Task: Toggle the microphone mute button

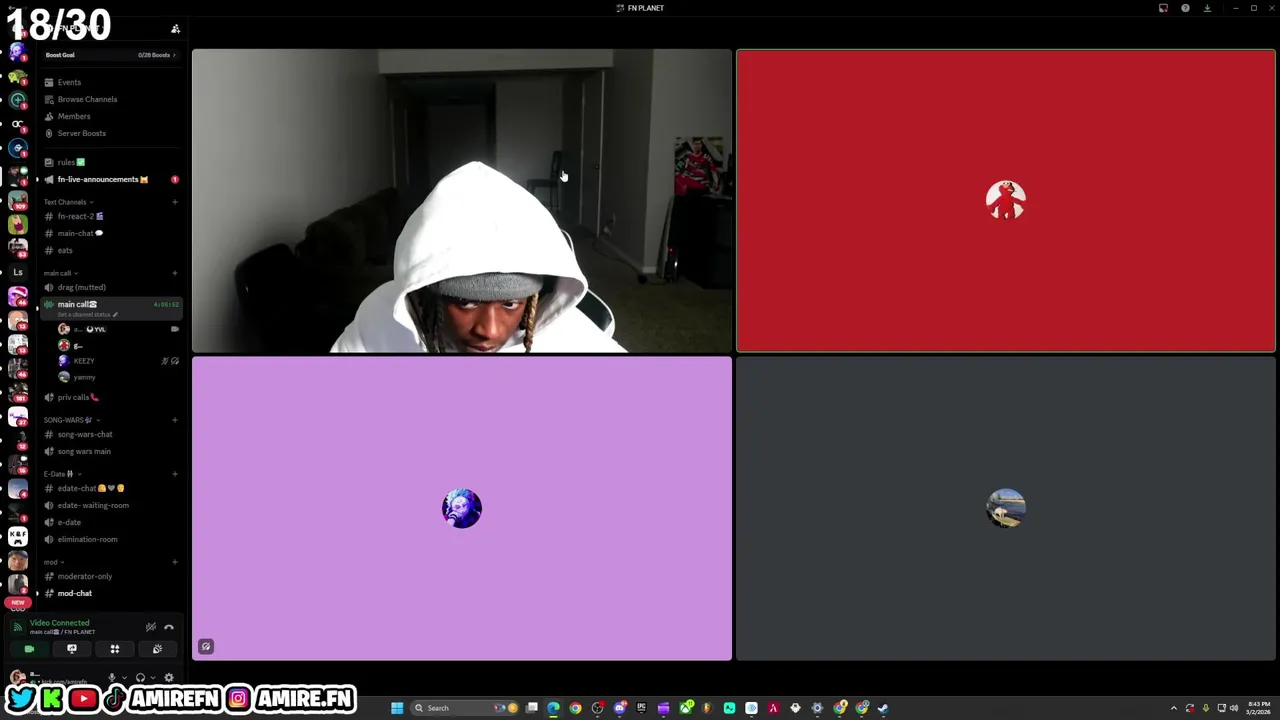Action: tap(112, 678)
